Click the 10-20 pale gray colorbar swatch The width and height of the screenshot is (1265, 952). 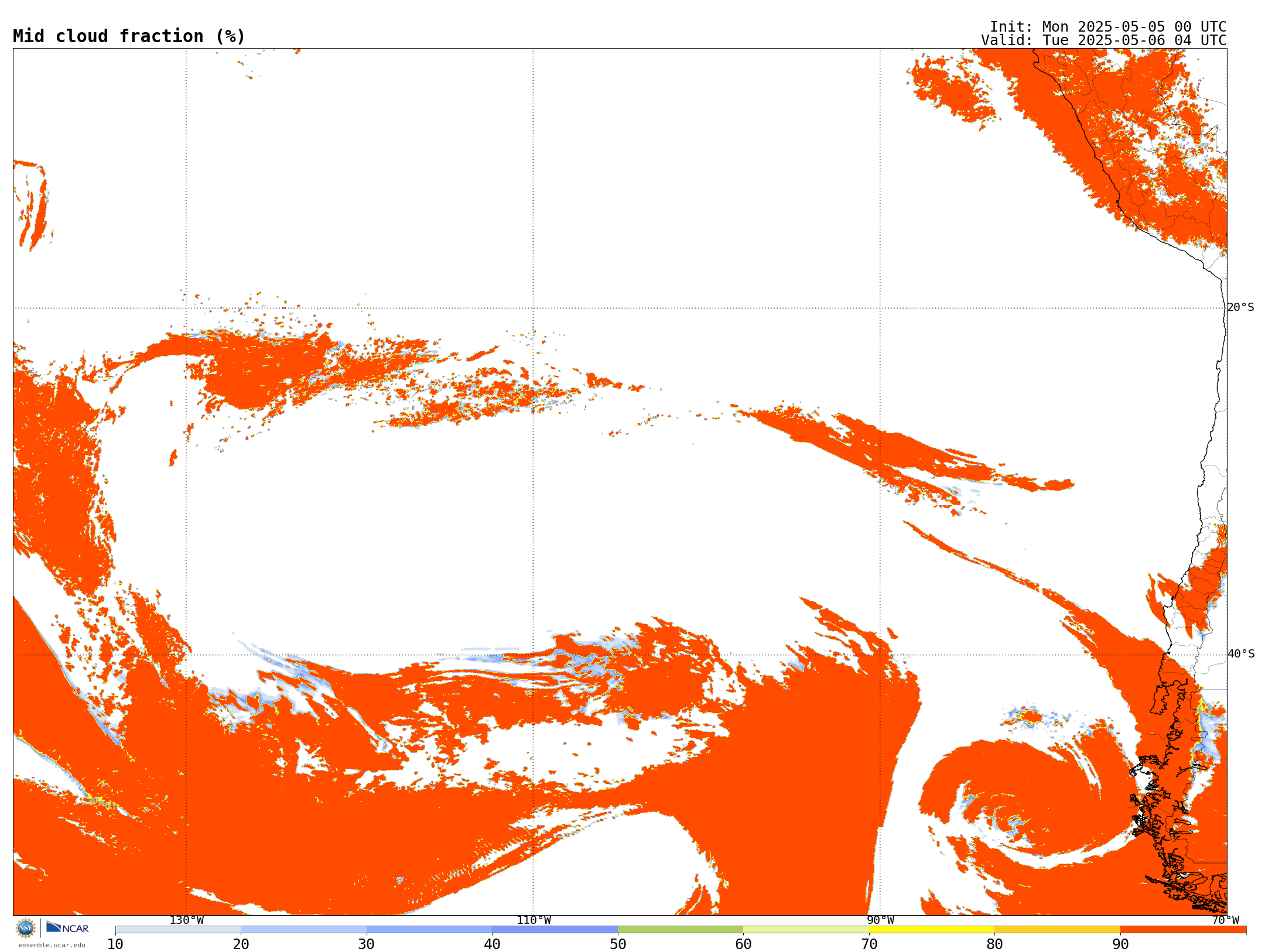(178, 930)
